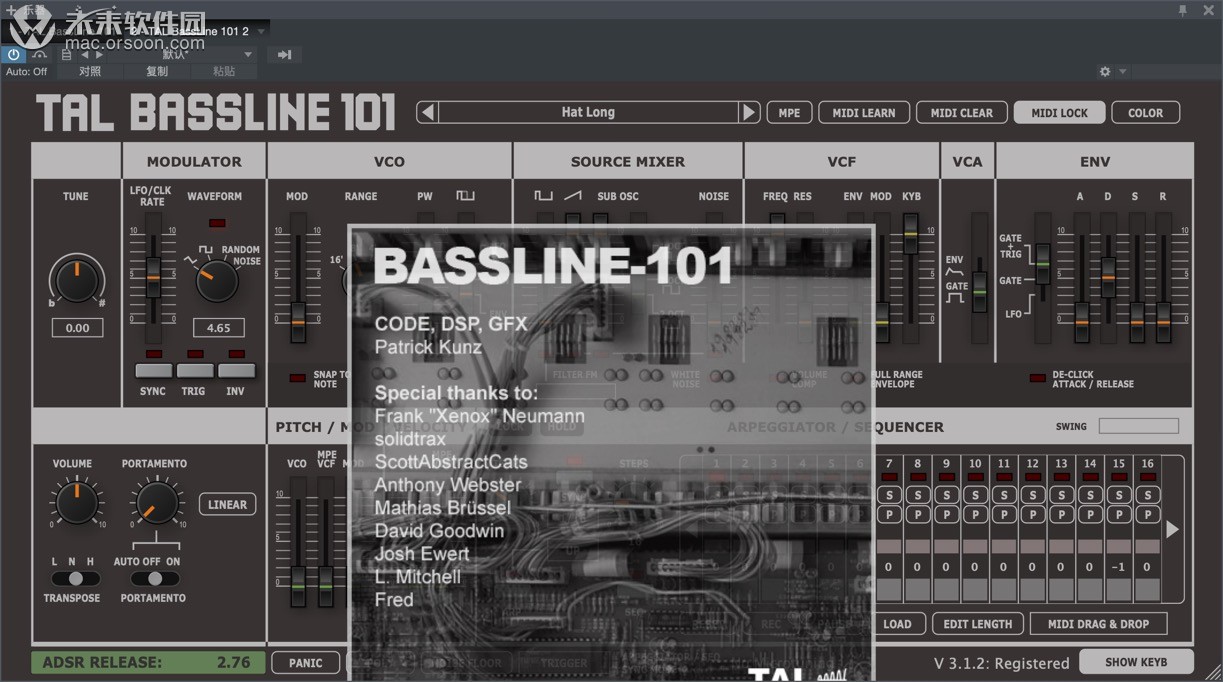1223x682 pixels.
Task: Toggle the modulator SYNC button
Action: 153,371
